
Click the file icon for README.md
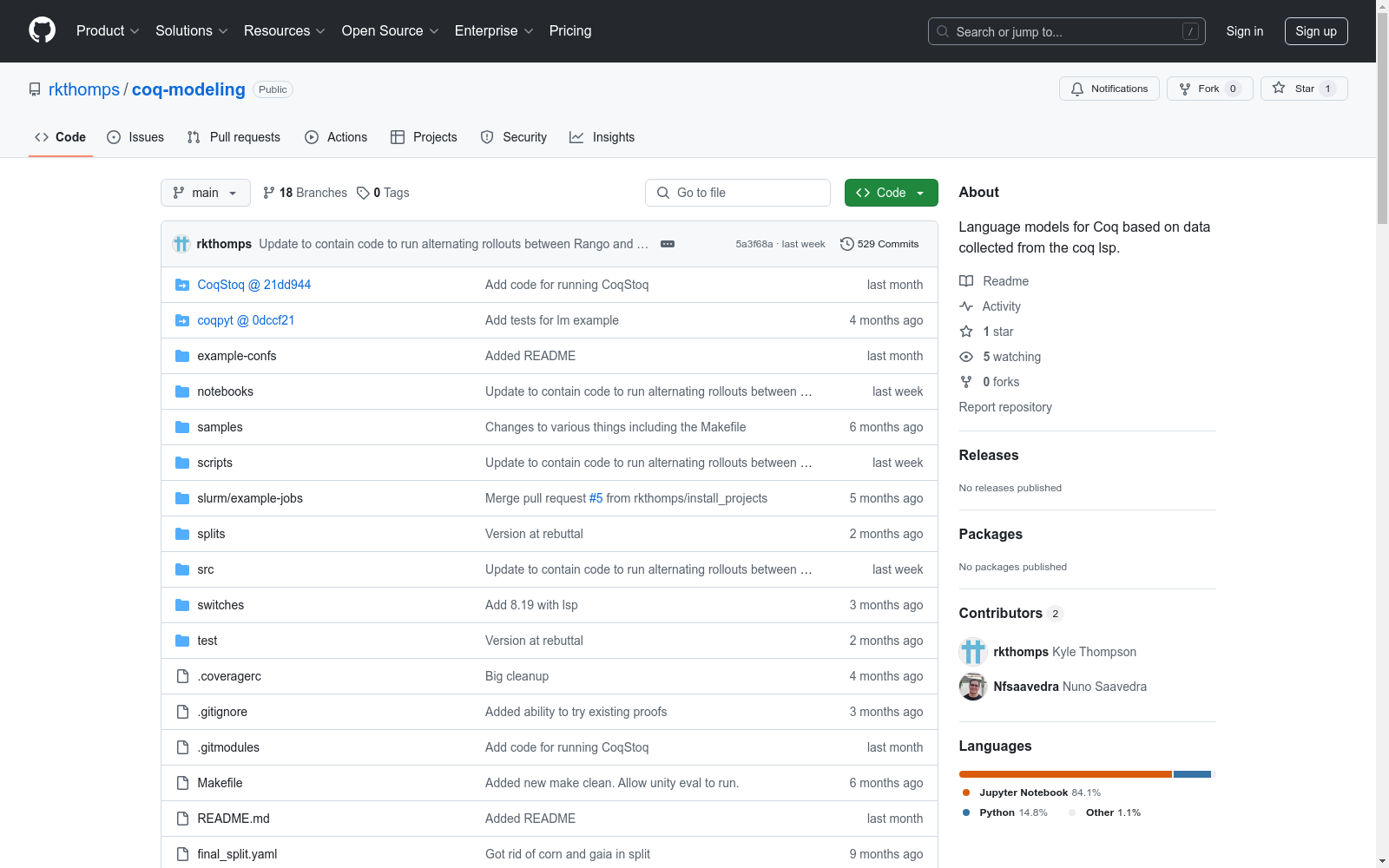click(182, 819)
